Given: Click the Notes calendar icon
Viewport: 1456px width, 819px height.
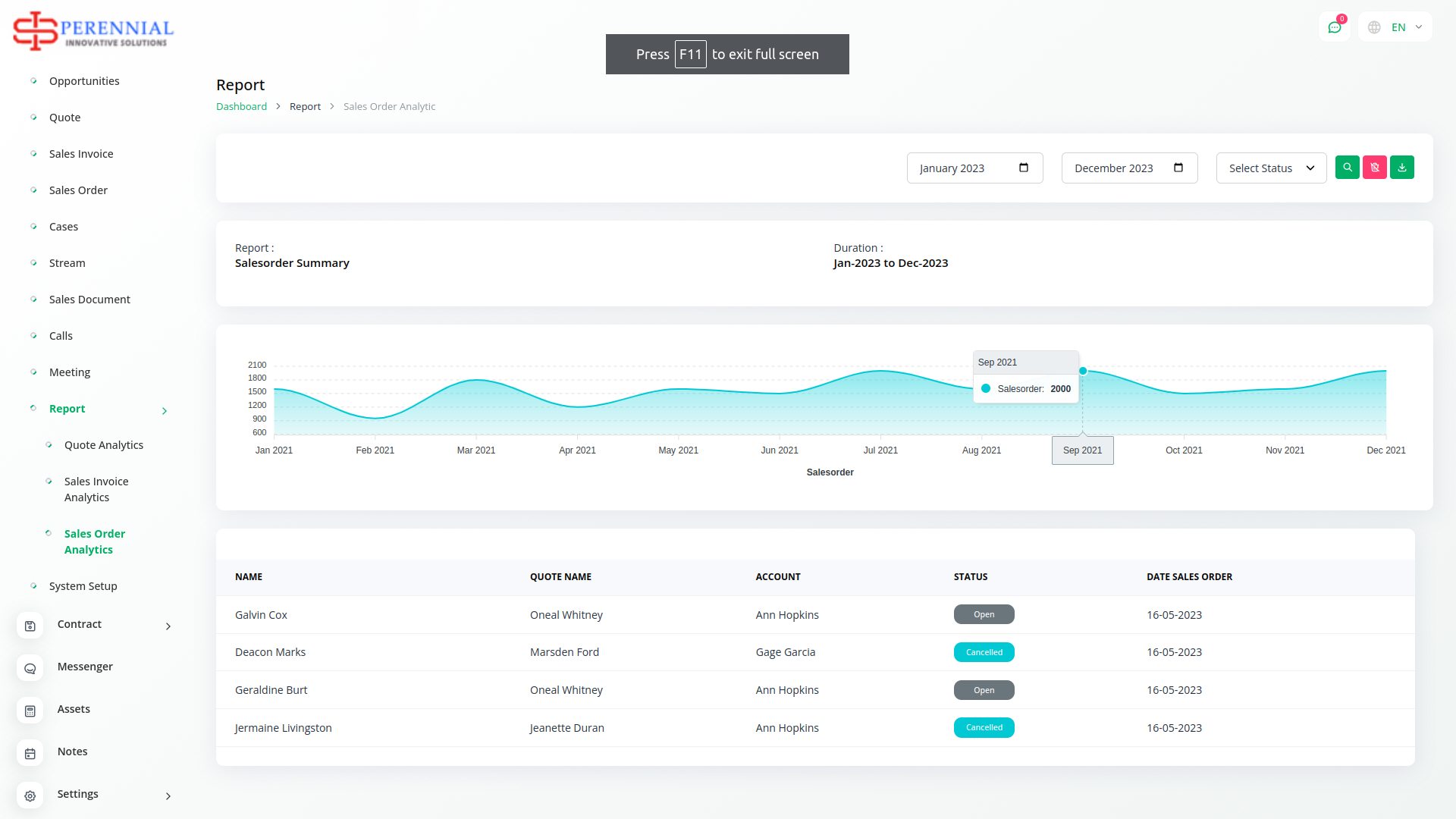Looking at the screenshot, I should point(30,753).
